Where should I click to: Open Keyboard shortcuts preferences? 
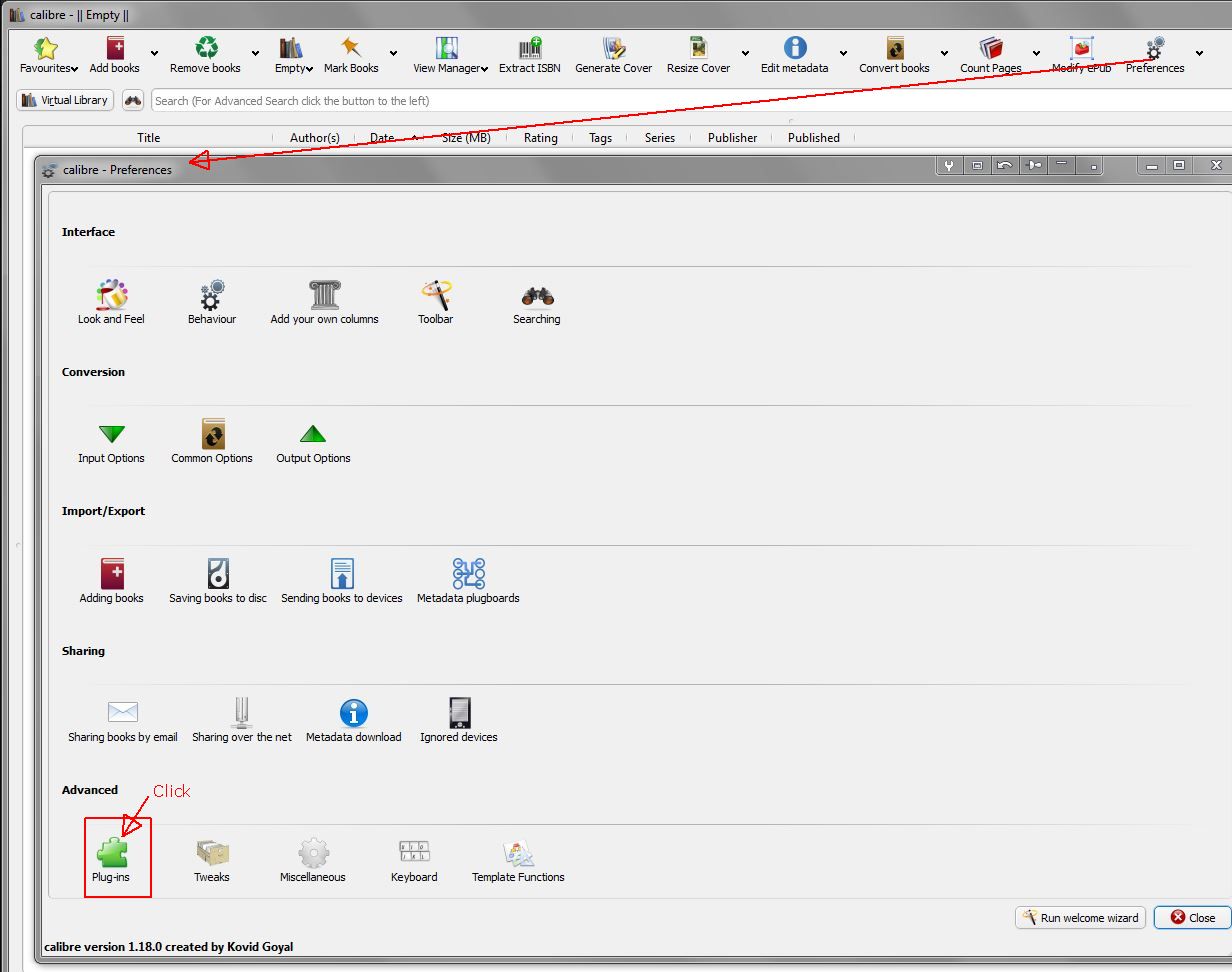point(414,861)
